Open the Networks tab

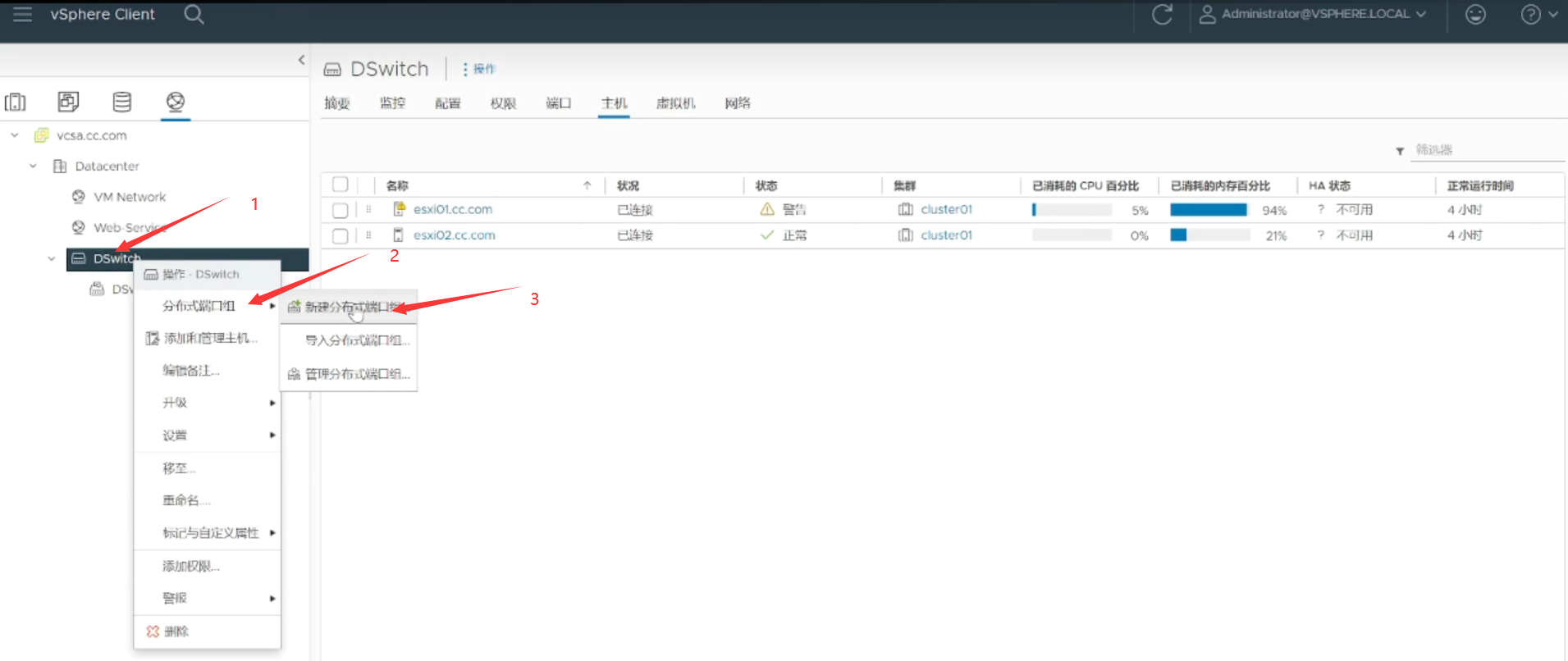(738, 103)
